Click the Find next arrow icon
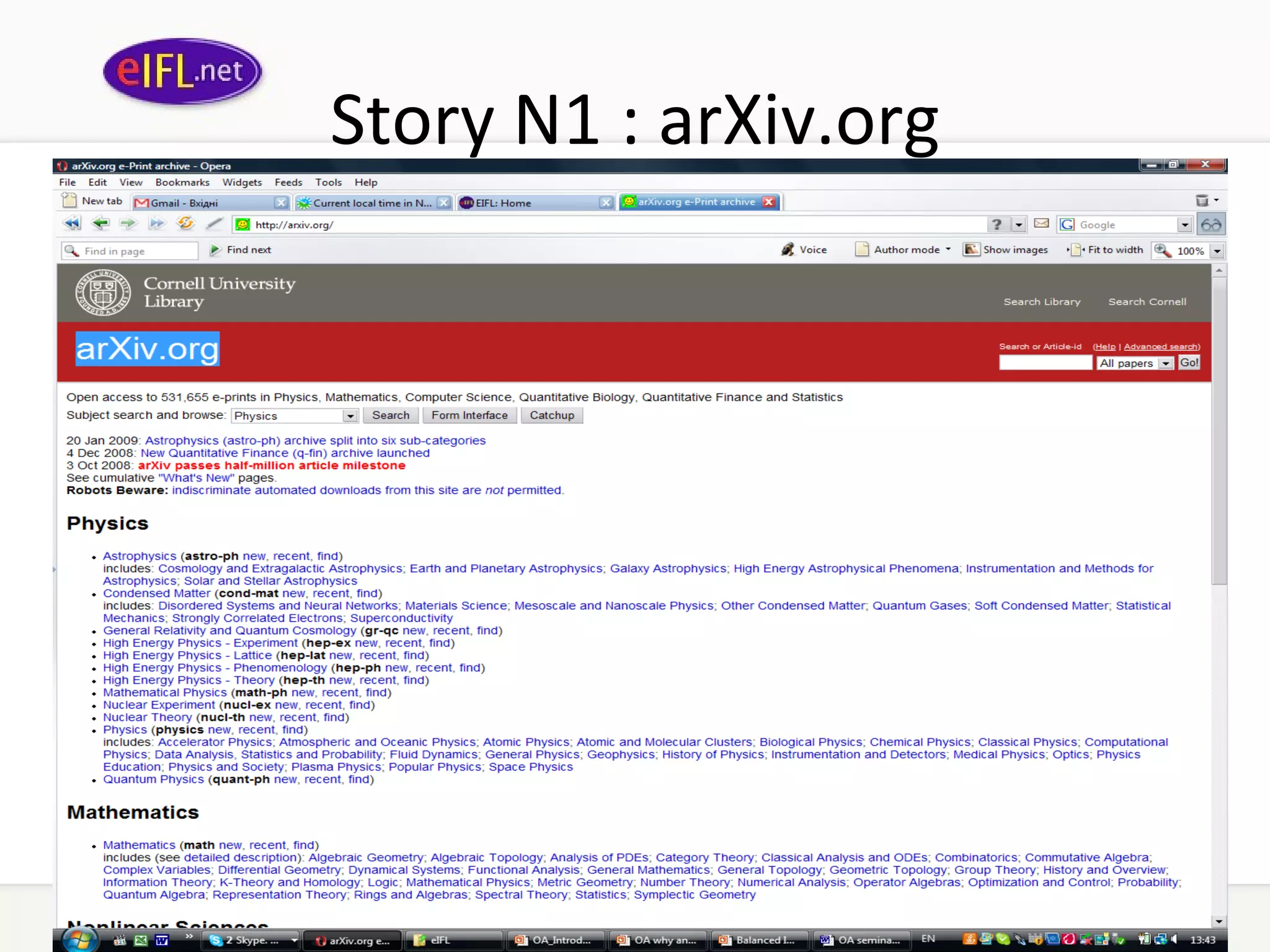Screen dimensions: 1270x952 [215, 250]
